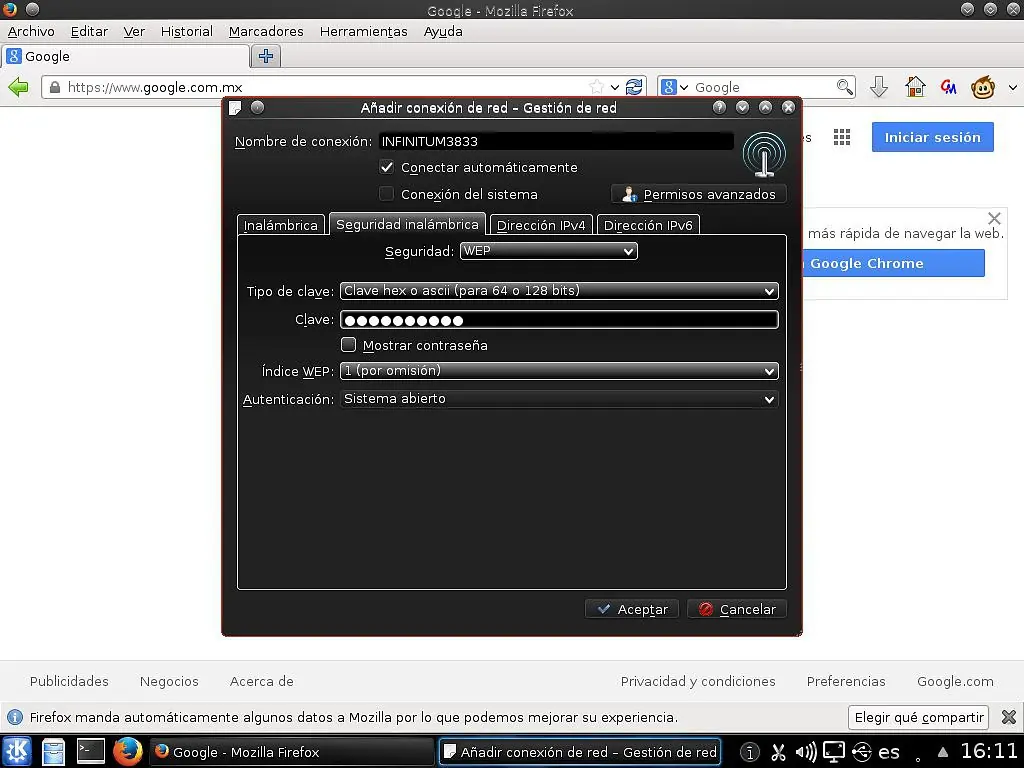The height and width of the screenshot is (768, 1024).
Task: Open the Ver menu
Action: (x=134, y=31)
